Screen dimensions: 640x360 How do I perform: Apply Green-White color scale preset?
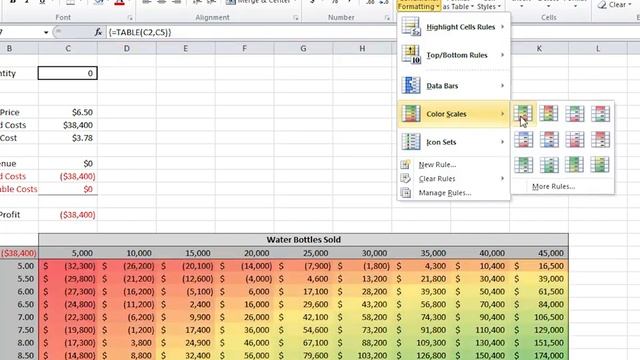[x=523, y=165]
